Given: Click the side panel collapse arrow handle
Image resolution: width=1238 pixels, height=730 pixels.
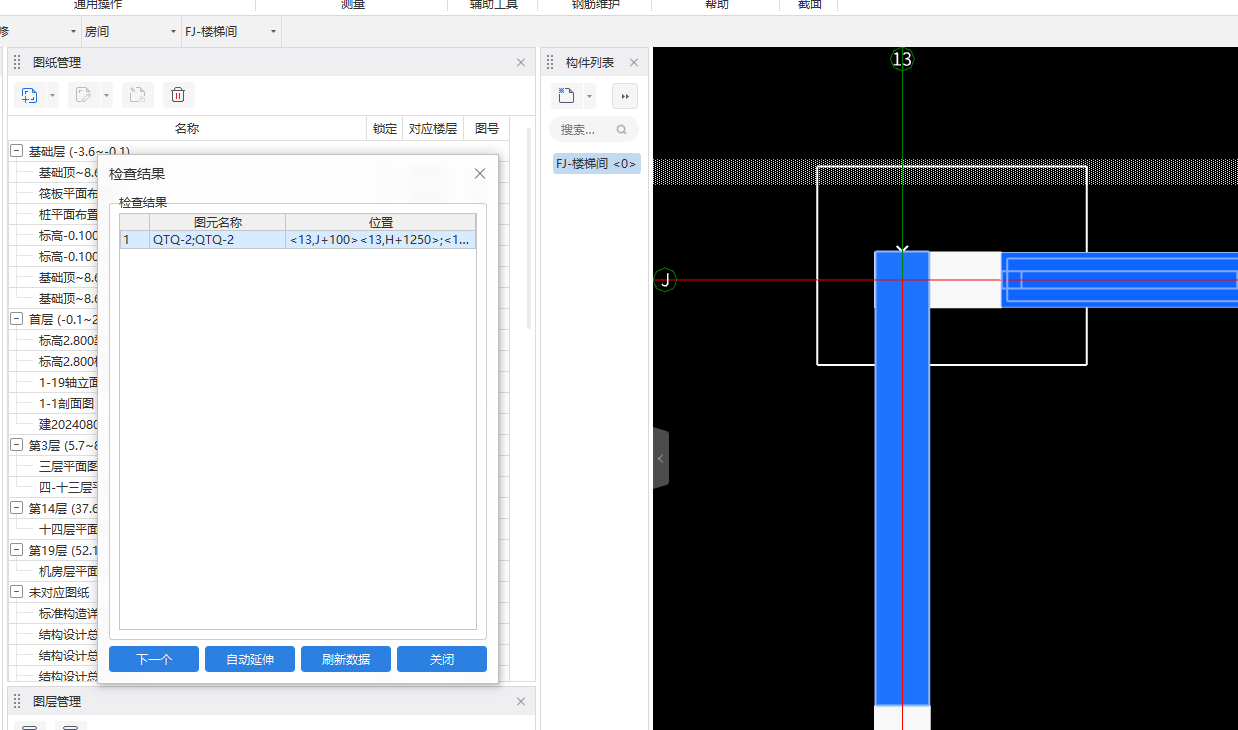Looking at the screenshot, I should [660, 458].
